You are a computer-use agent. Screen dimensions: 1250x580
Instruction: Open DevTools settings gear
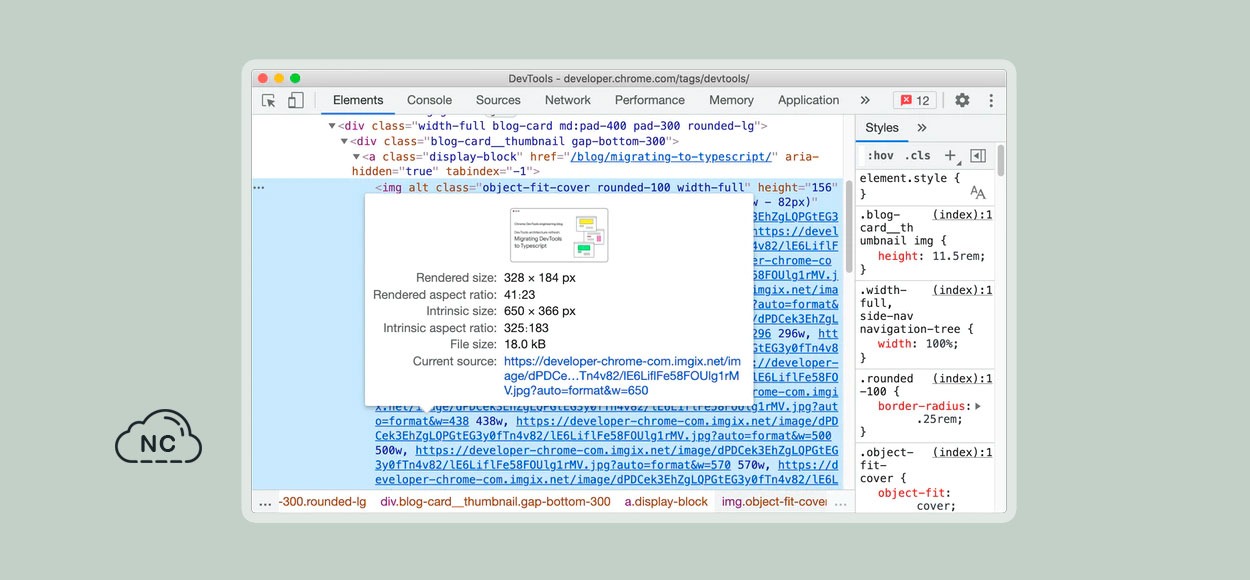point(962,100)
